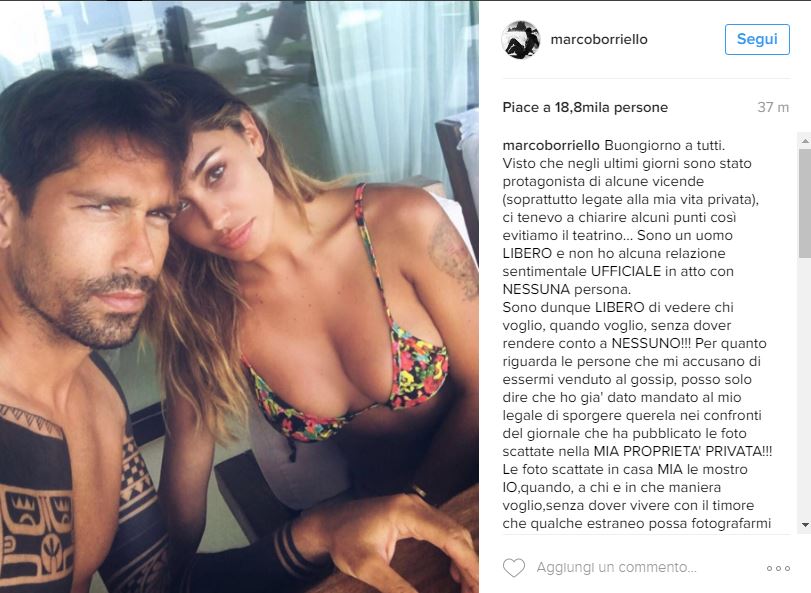Viewport: 811px width, 593px height.
Task: Click the posted selfie photo
Action: [239, 297]
